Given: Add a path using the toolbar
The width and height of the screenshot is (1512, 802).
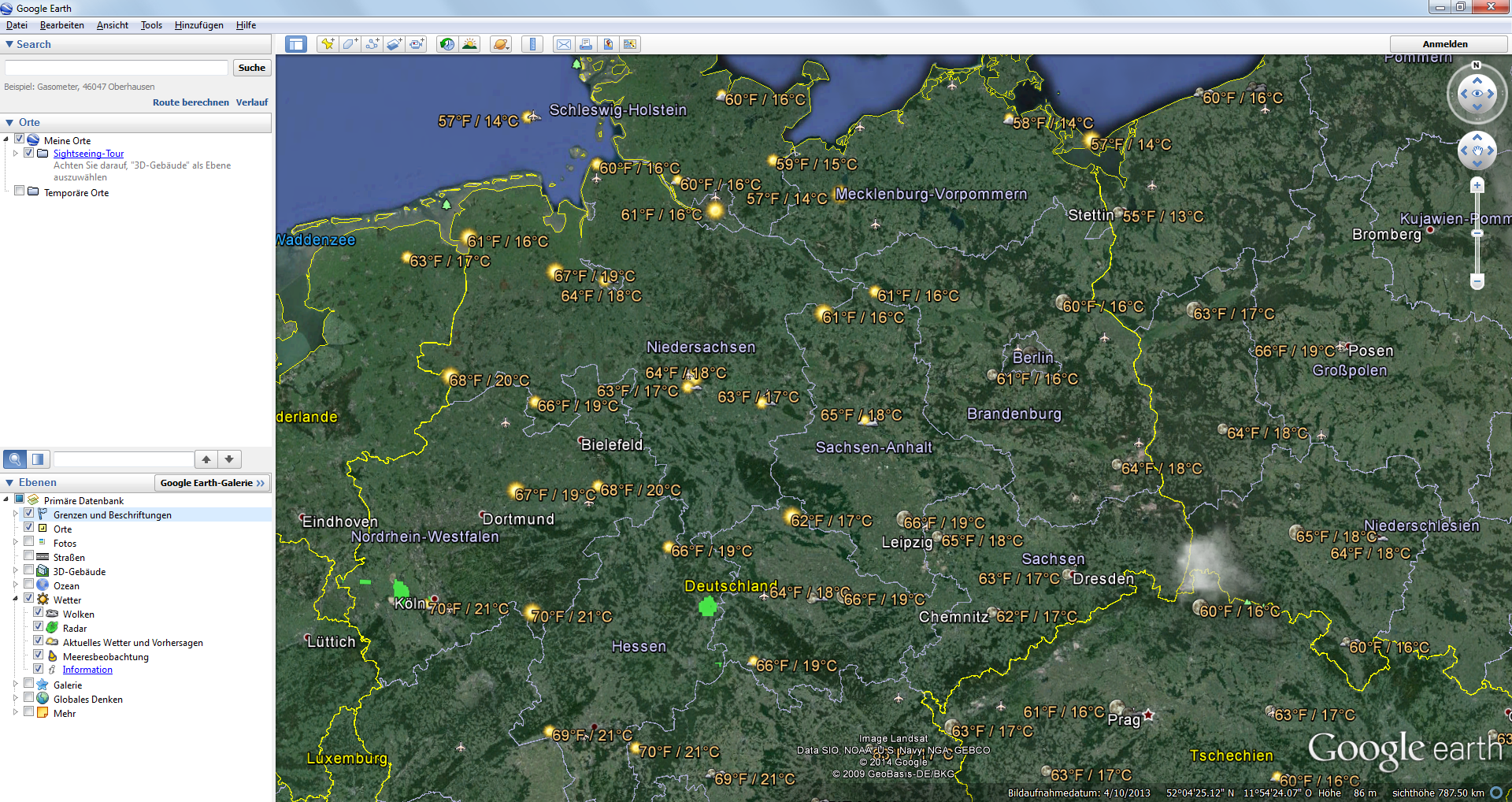Looking at the screenshot, I should 372,44.
